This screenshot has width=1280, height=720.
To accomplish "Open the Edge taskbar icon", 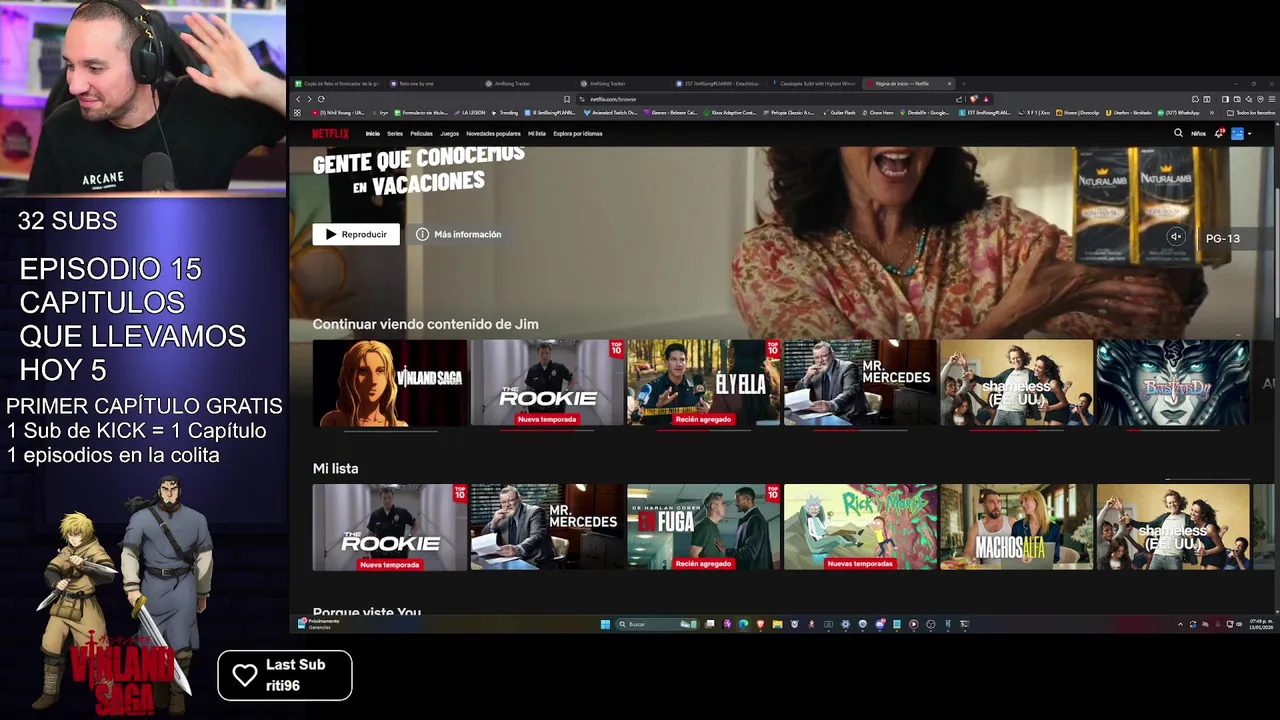I will coord(743,624).
